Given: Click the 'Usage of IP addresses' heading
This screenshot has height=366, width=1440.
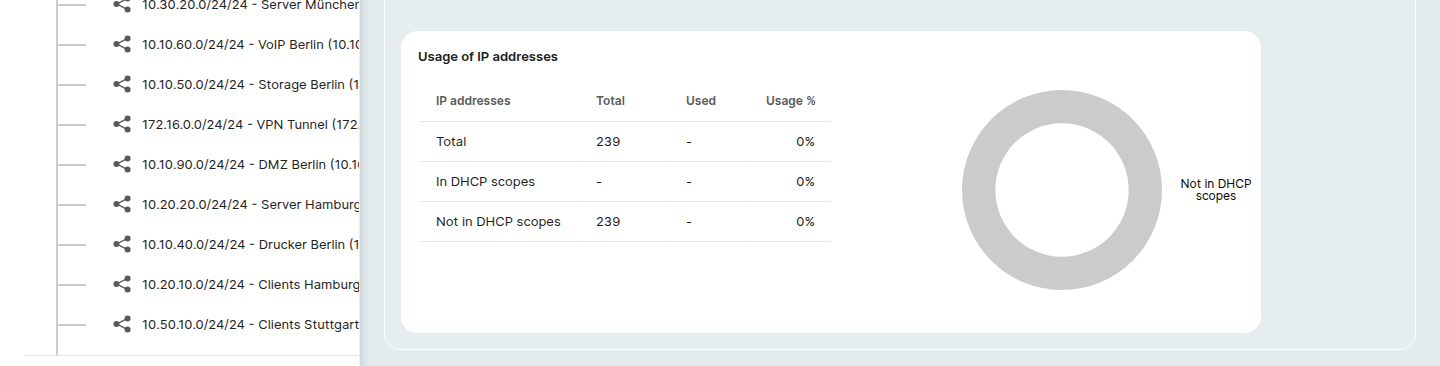Looking at the screenshot, I should (x=488, y=57).
